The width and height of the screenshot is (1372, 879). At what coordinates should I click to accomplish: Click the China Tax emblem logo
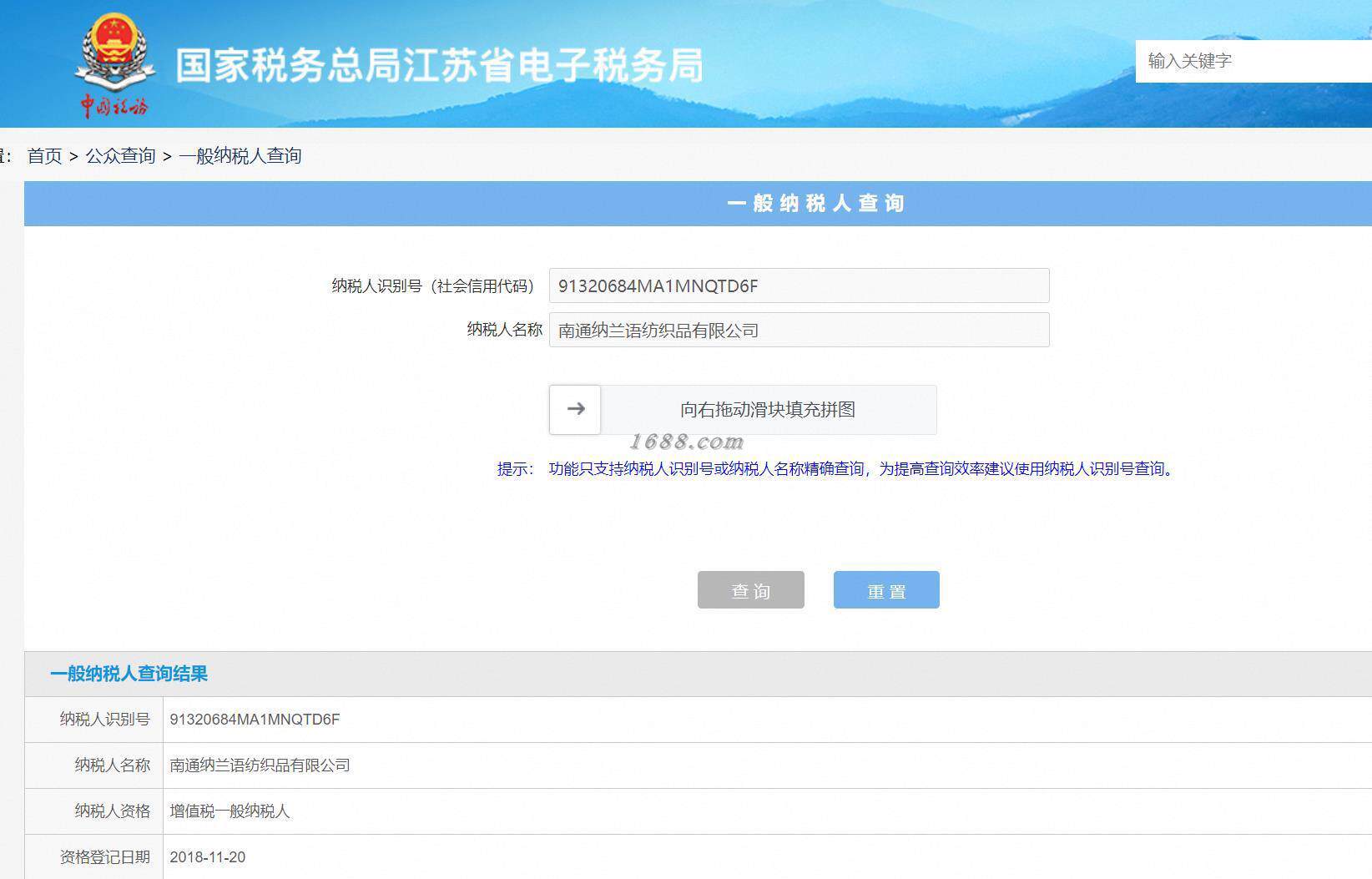pos(114,66)
